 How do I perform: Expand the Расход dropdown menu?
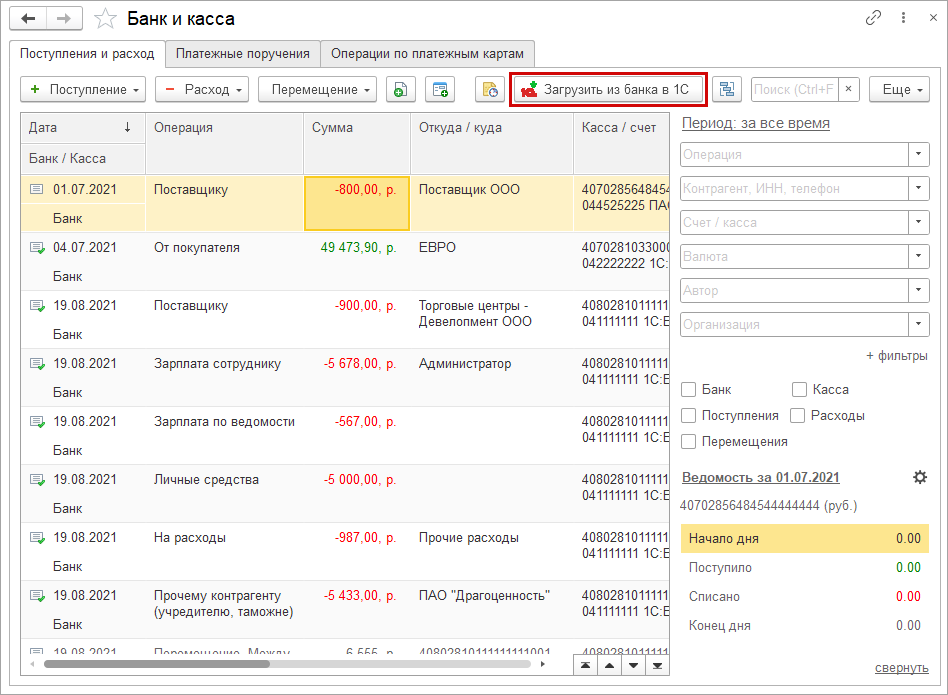(x=202, y=90)
